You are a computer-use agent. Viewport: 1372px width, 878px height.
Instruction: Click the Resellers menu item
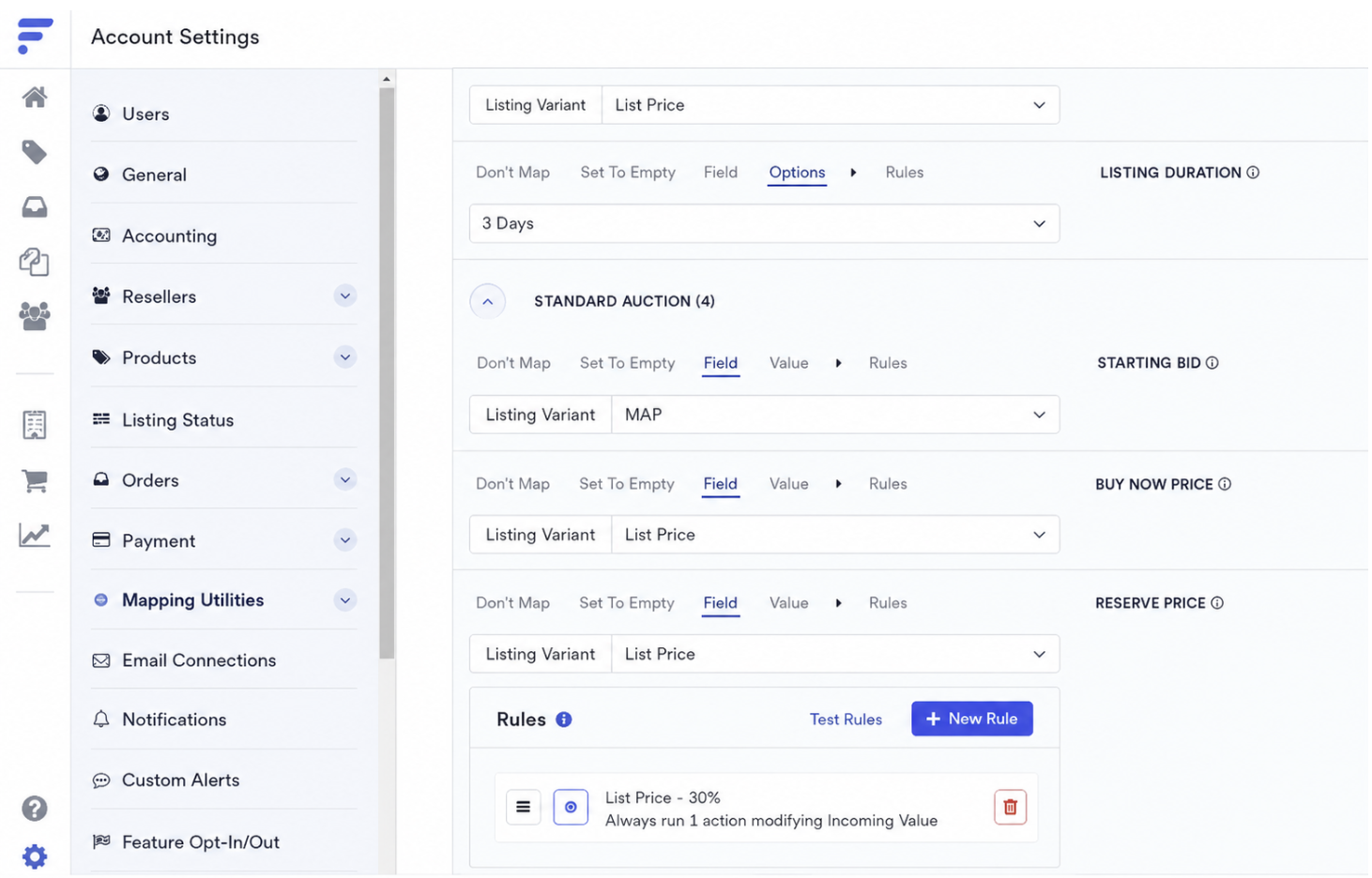[x=160, y=296]
